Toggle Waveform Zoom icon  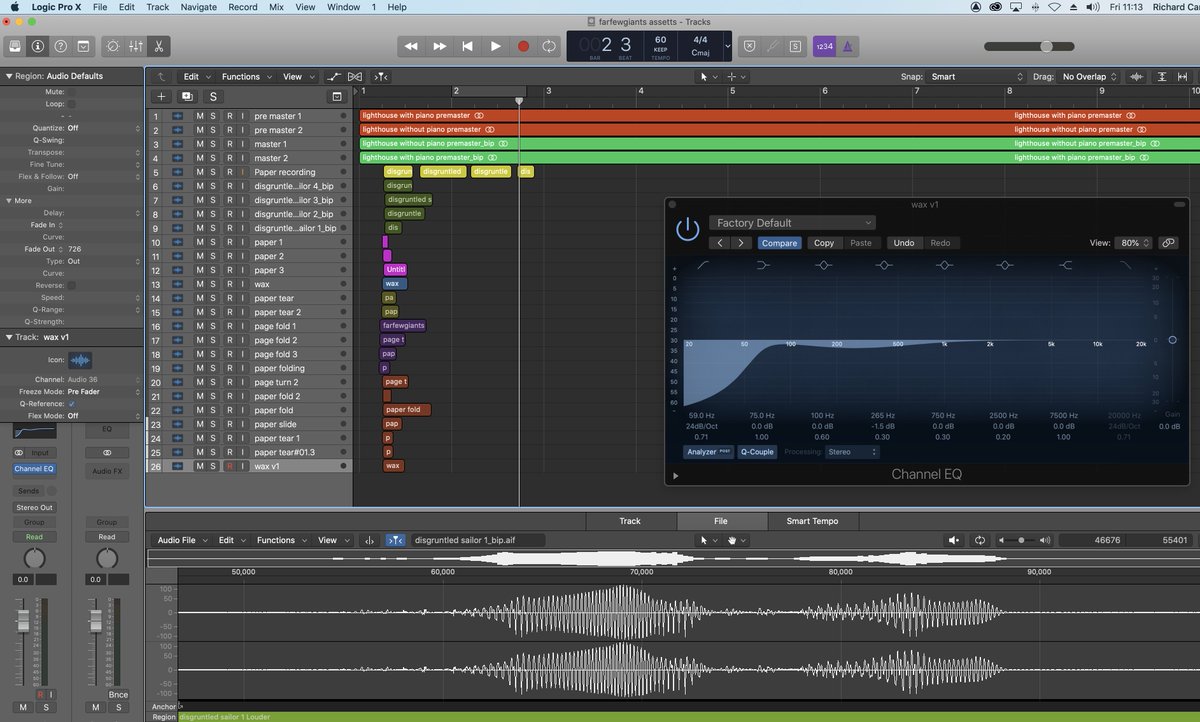tap(1137, 77)
